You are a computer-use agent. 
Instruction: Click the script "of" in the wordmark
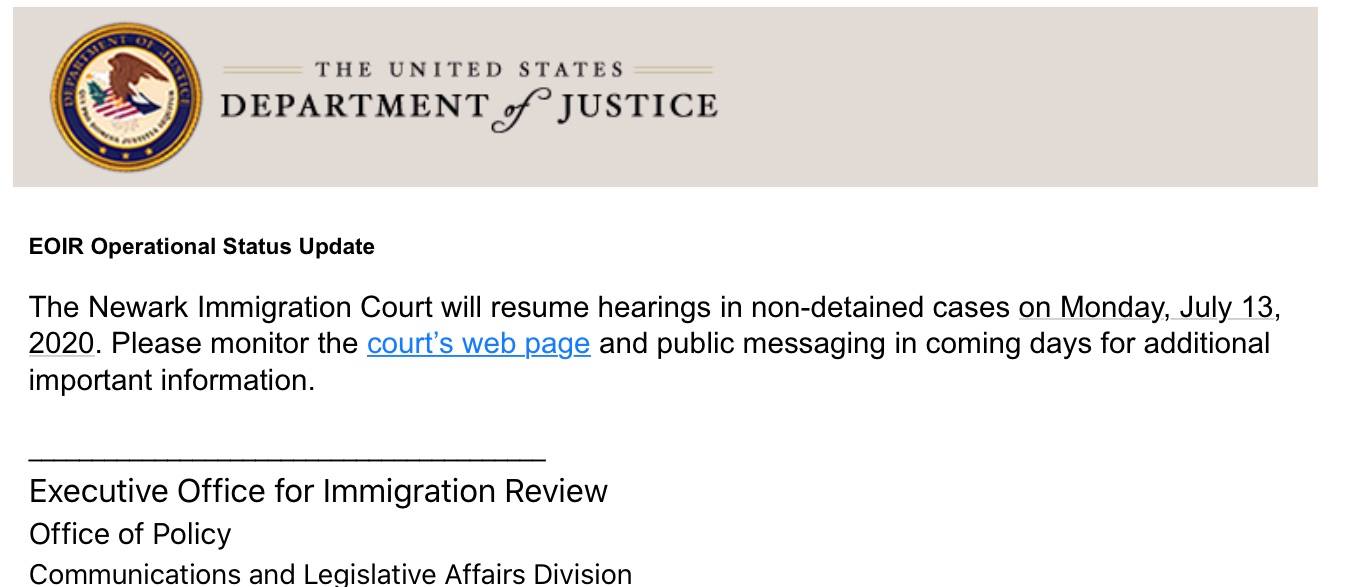click(521, 112)
